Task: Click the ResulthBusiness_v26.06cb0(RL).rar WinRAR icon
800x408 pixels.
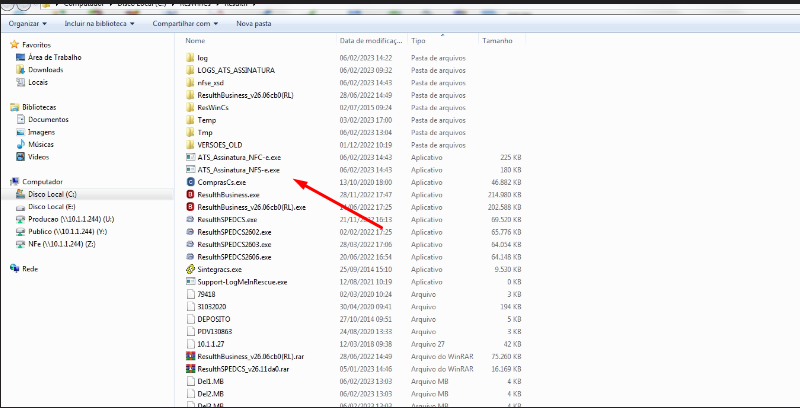Action: point(190,356)
